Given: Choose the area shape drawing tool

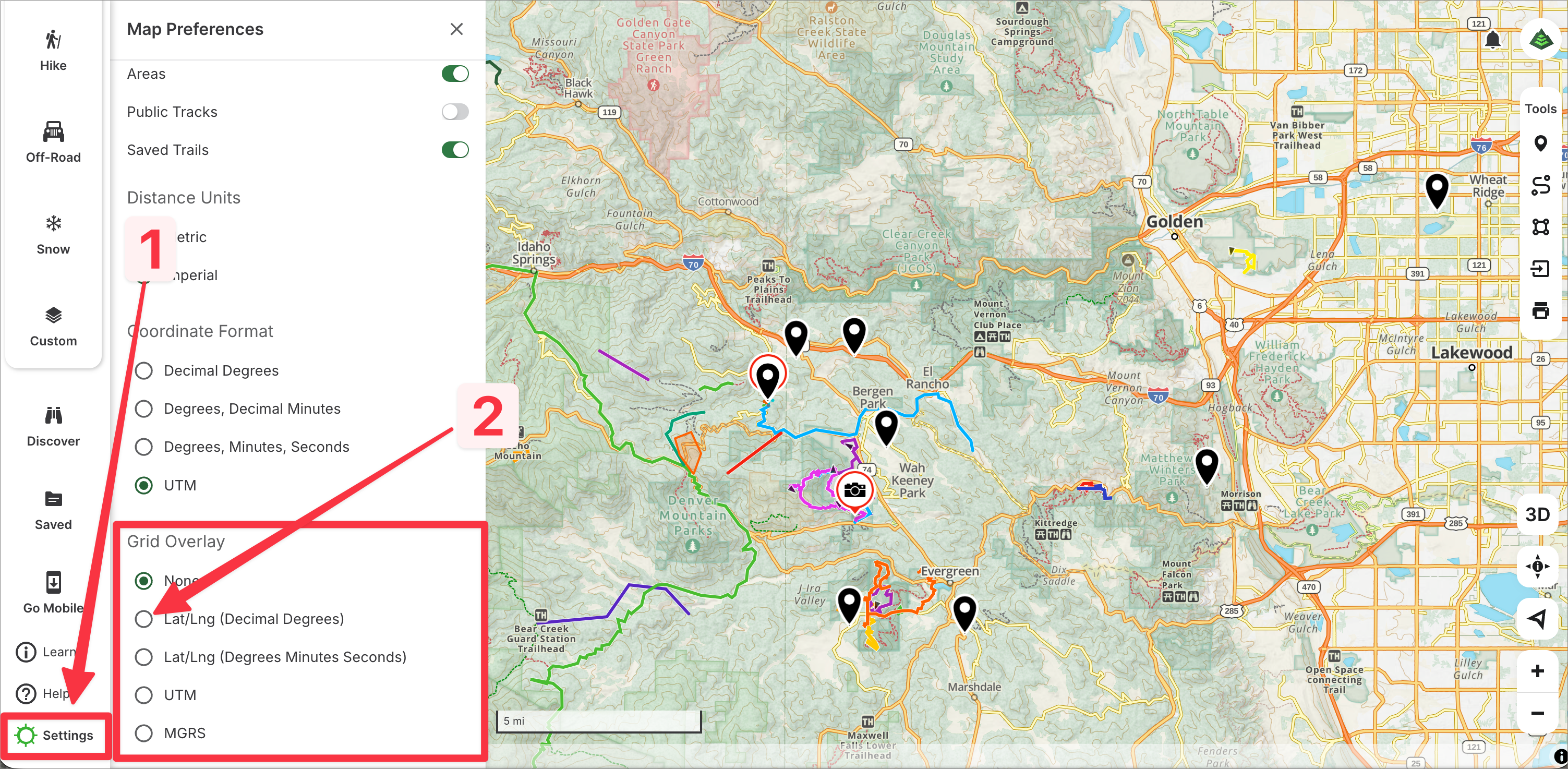Looking at the screenshot, I should tap(1540, 227).
